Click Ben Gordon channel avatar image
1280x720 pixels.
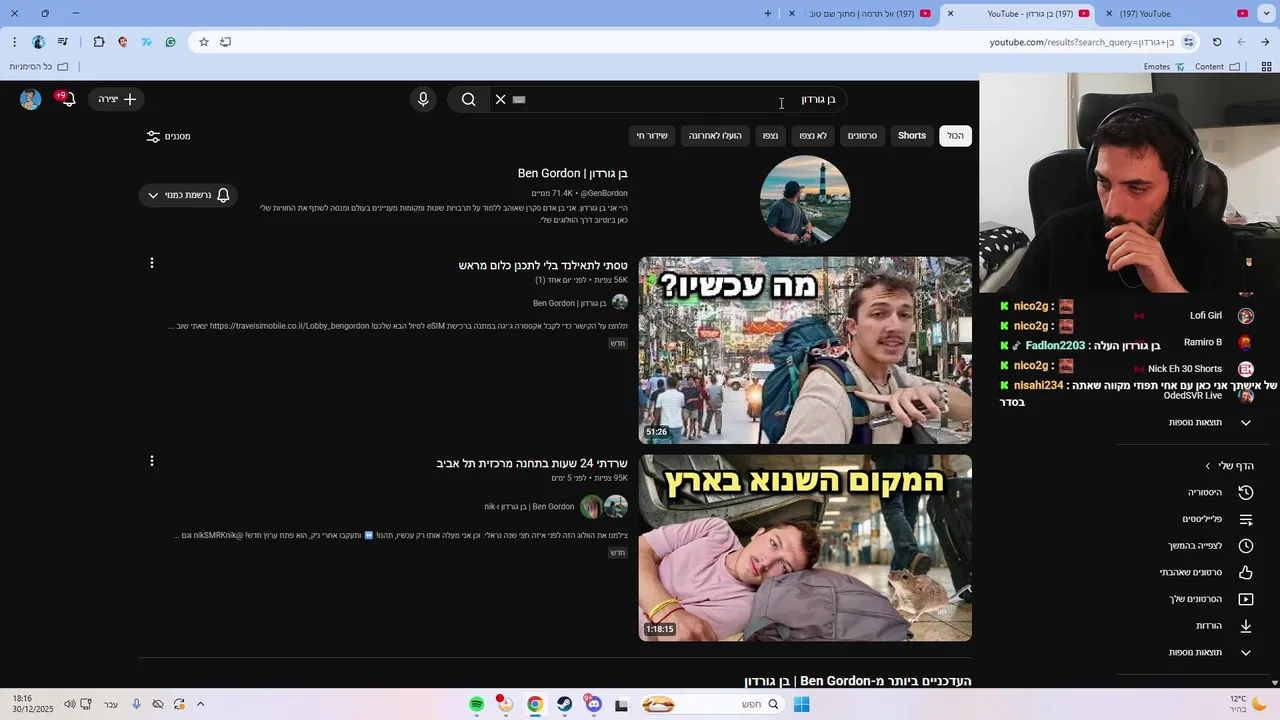(x=805, y=200)
